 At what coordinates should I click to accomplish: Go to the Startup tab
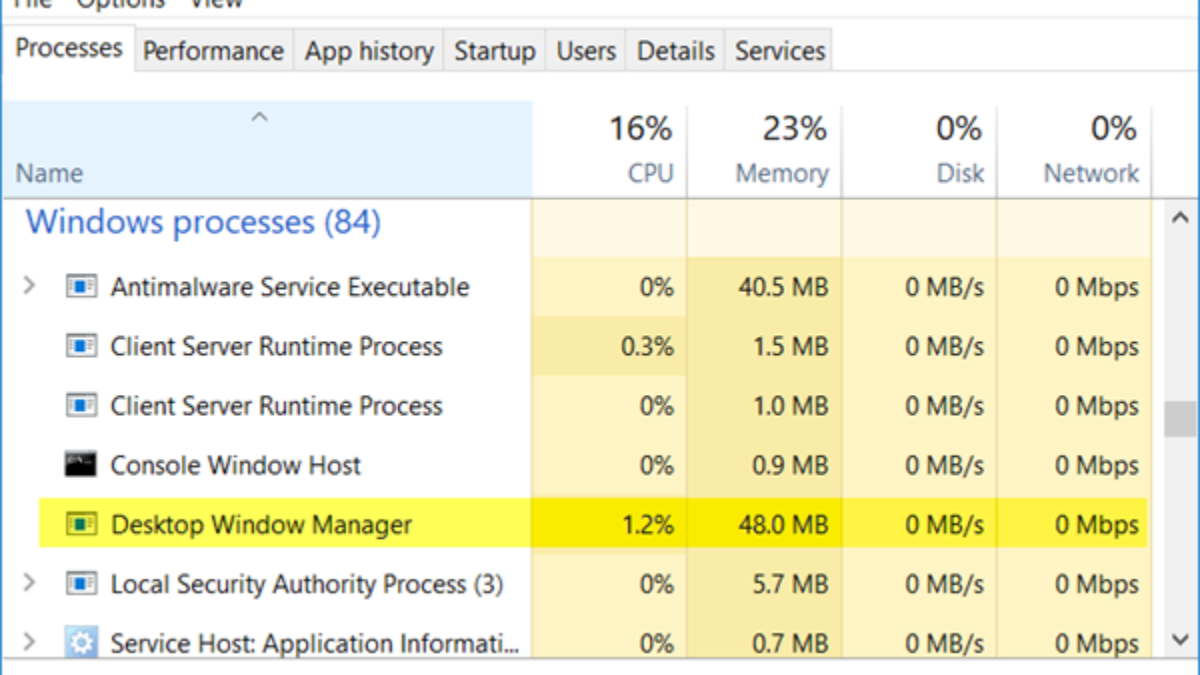tap(494, 51)
